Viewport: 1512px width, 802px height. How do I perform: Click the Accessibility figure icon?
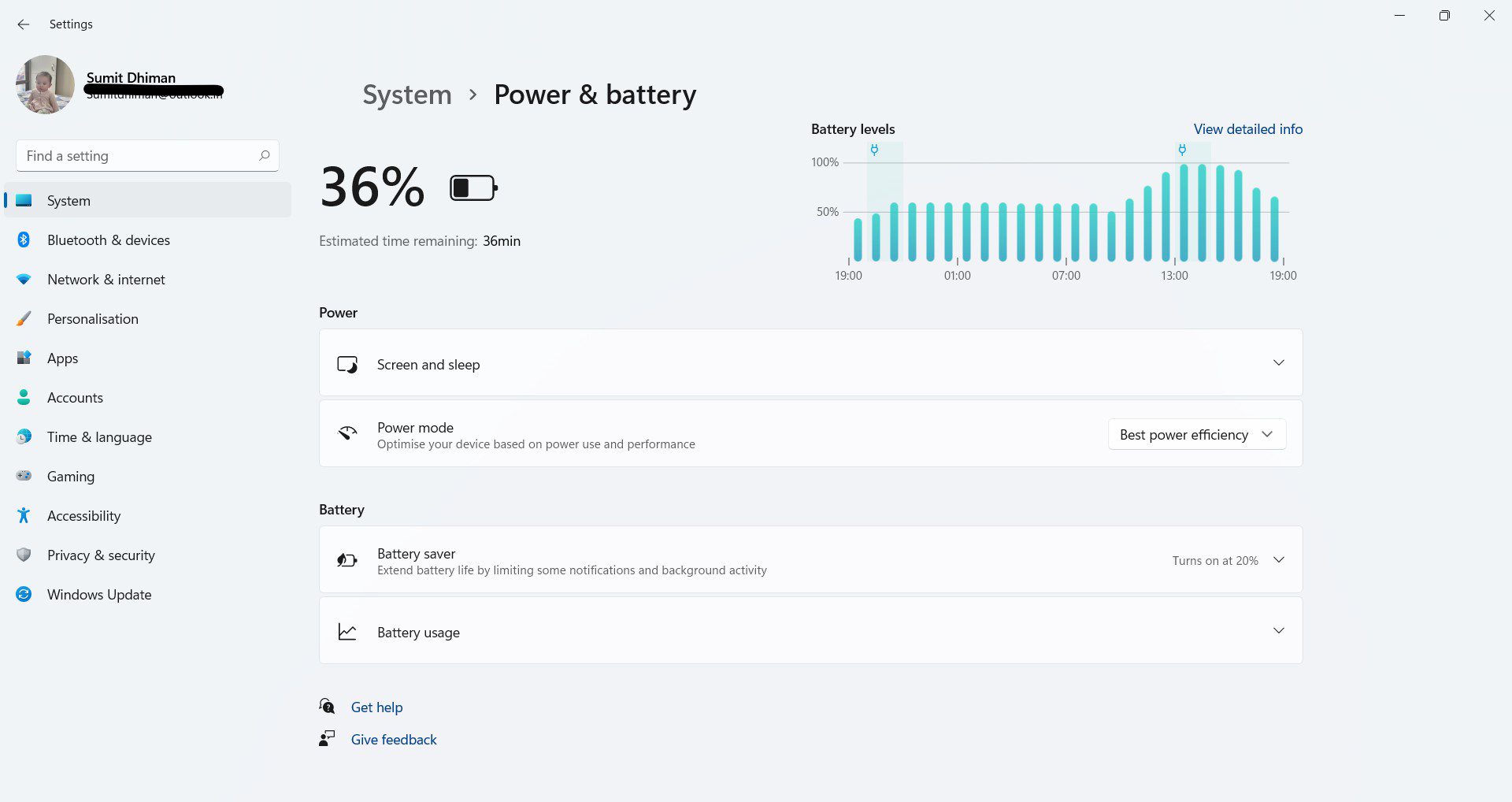[24, 515]
